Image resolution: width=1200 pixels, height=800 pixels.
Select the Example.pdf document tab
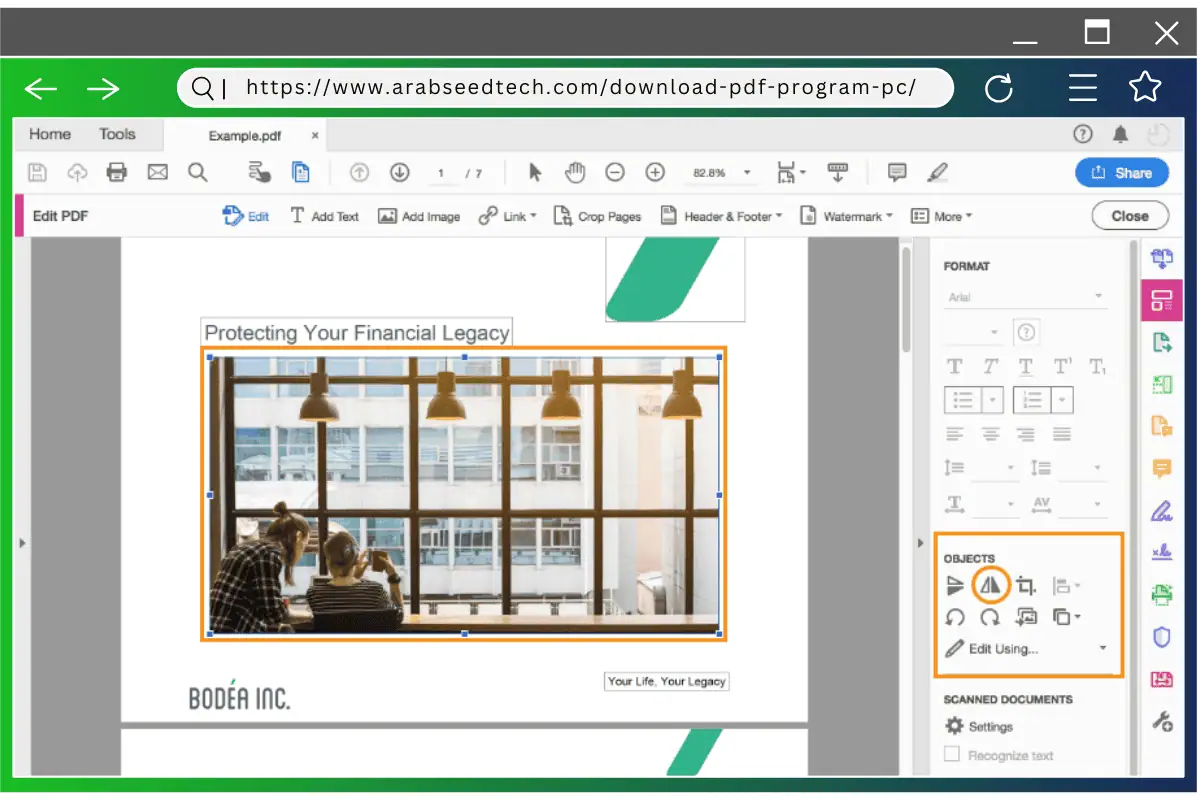[x=246, y=134]
